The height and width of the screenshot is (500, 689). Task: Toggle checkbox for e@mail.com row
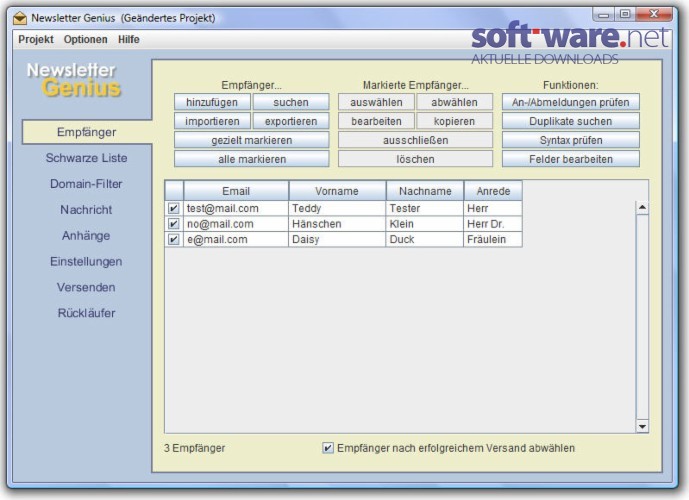point(174,239)
